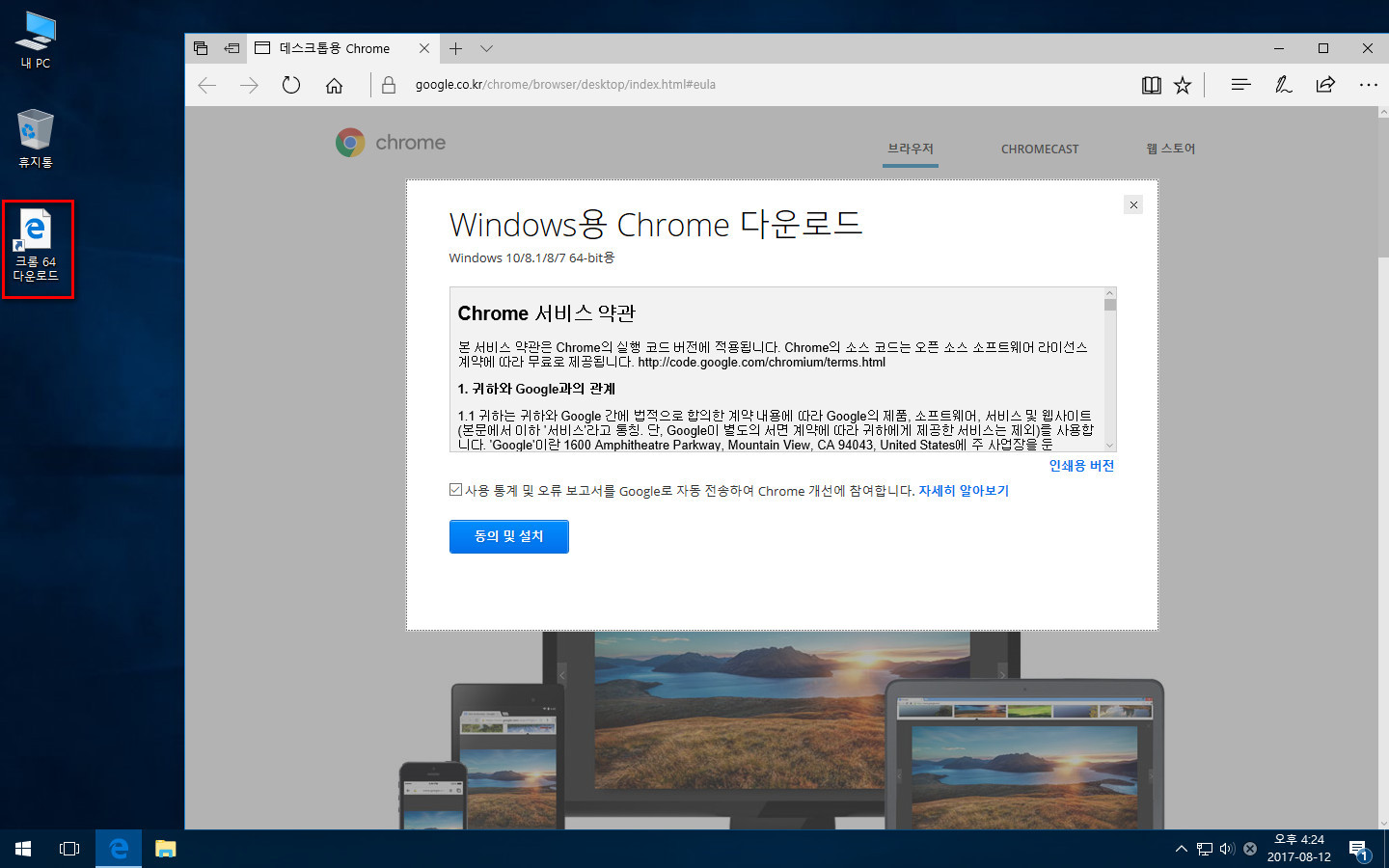Open the Edge Hub icon
Screen dimensions: 1389x868
1241,85
